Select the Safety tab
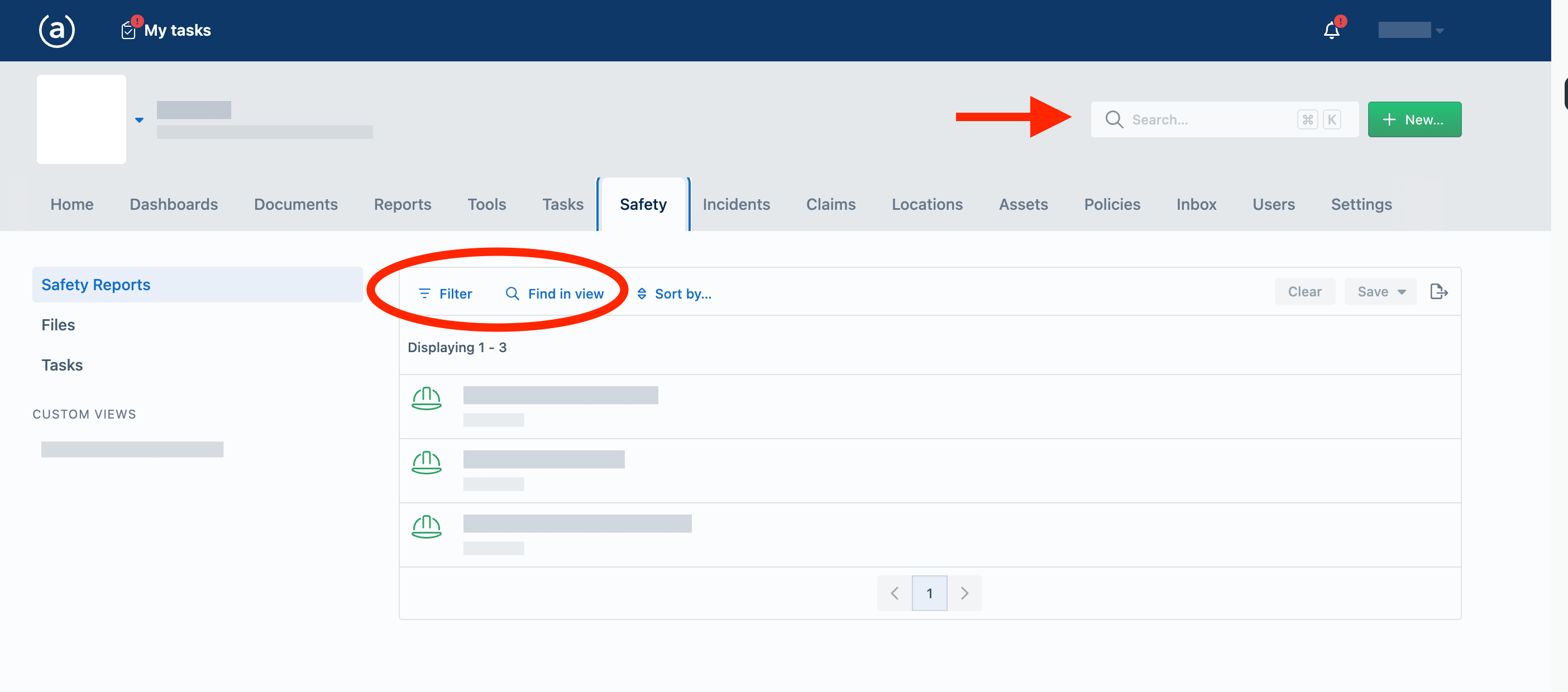The width and height of the screenshot is (1568, 692). [643, 204]
